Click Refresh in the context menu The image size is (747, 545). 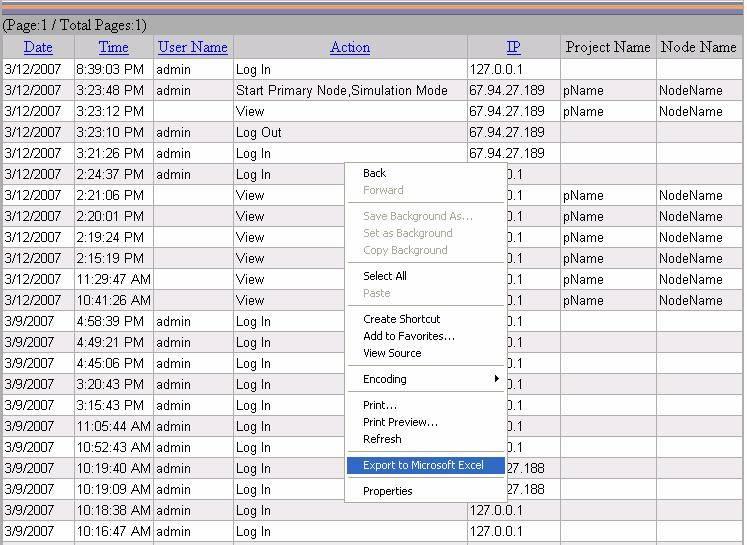[382, 439]
